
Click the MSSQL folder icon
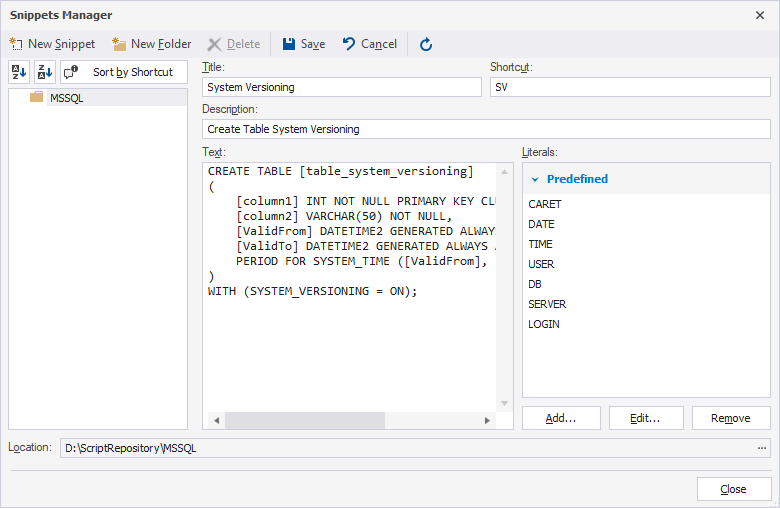[x=36, y=97]
